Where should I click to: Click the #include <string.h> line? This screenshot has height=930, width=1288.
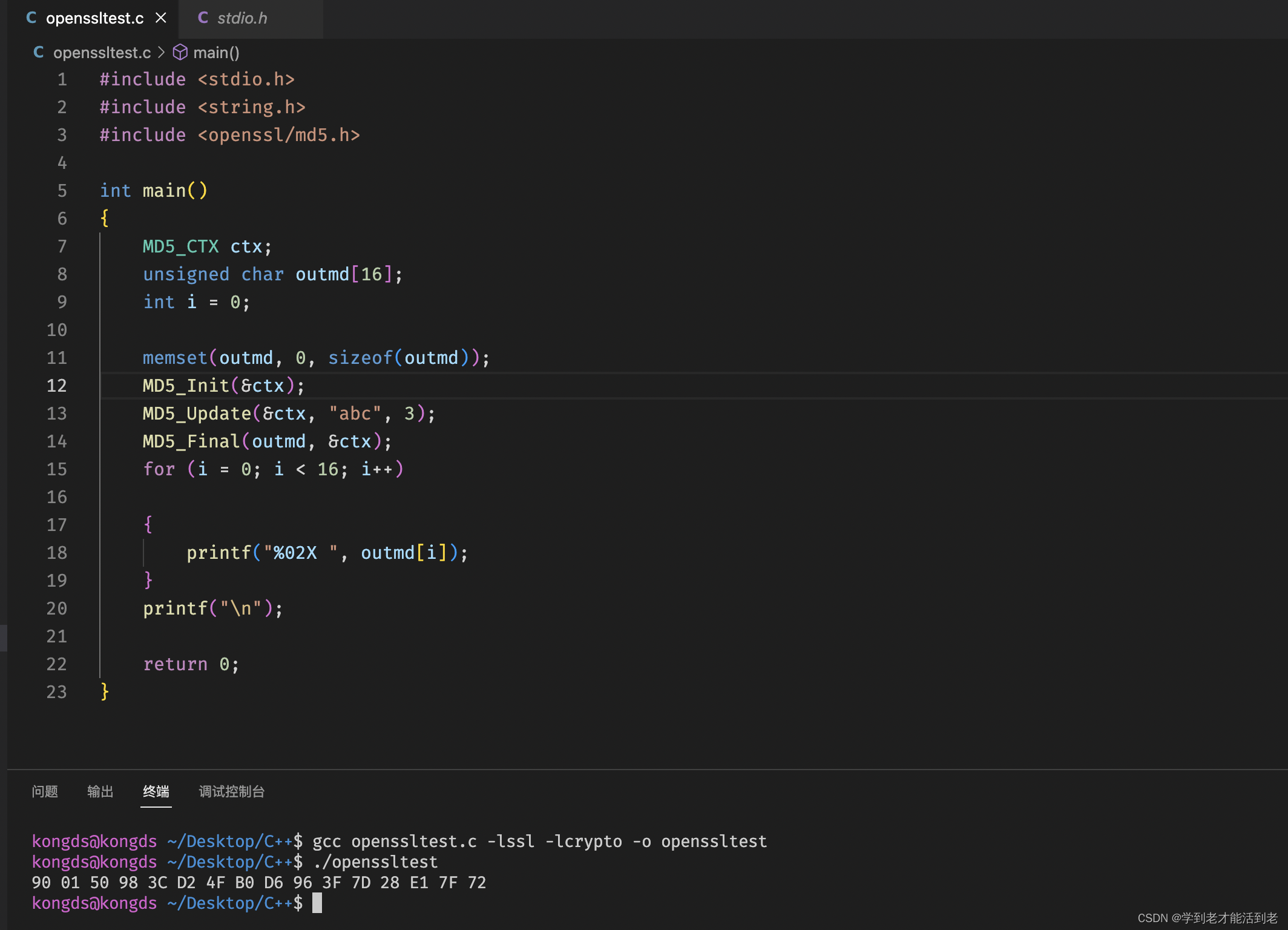pyautogui.click(x=203, y=107)
